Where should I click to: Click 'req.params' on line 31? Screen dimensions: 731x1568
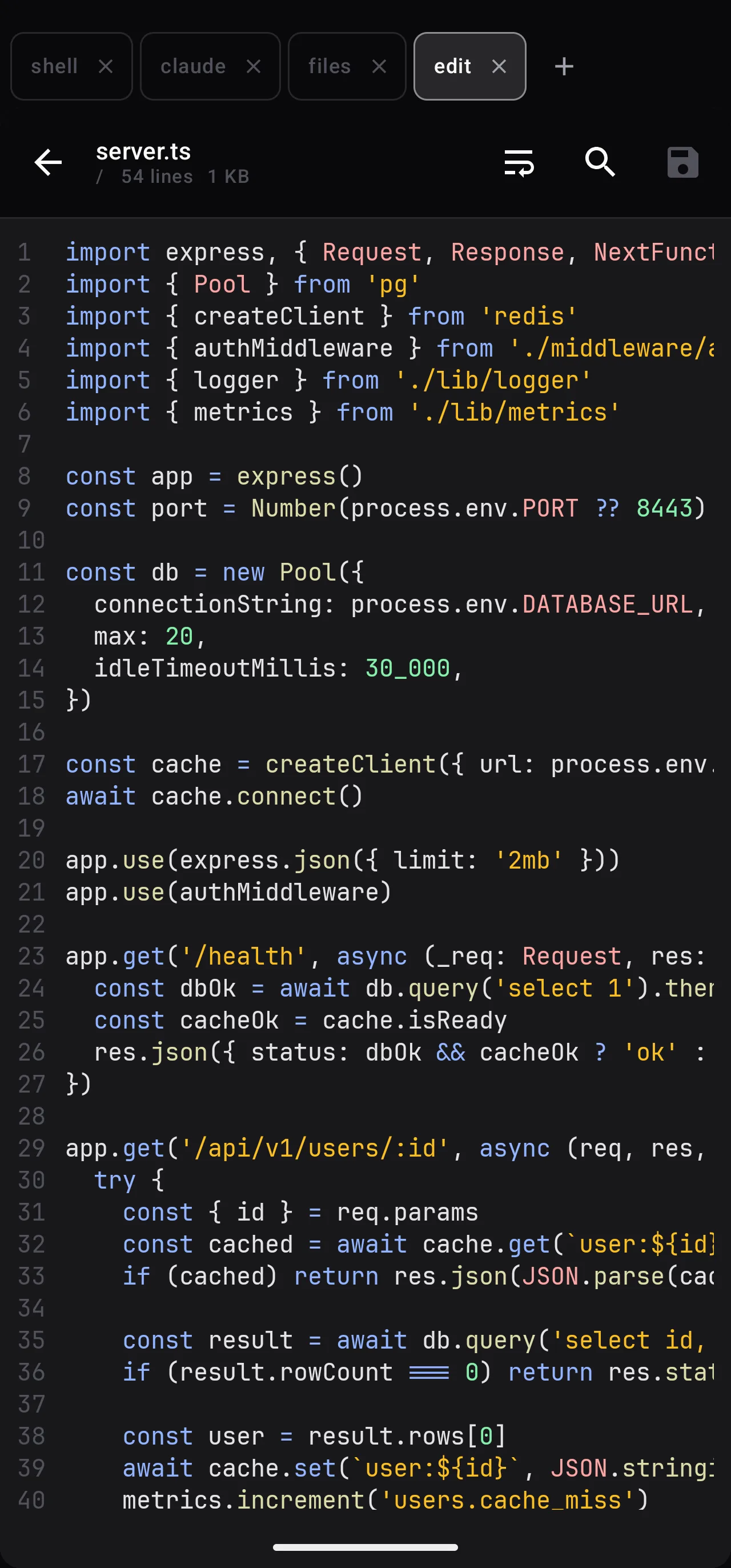point(407,1213)
